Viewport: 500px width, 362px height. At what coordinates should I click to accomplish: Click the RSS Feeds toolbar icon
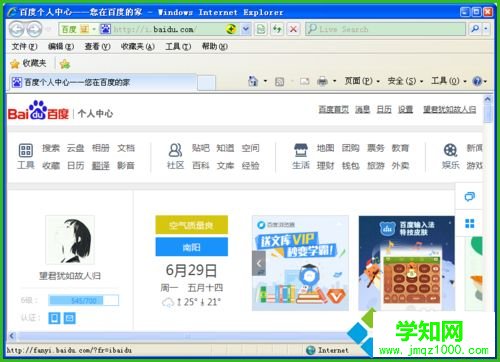click(279, 81)
